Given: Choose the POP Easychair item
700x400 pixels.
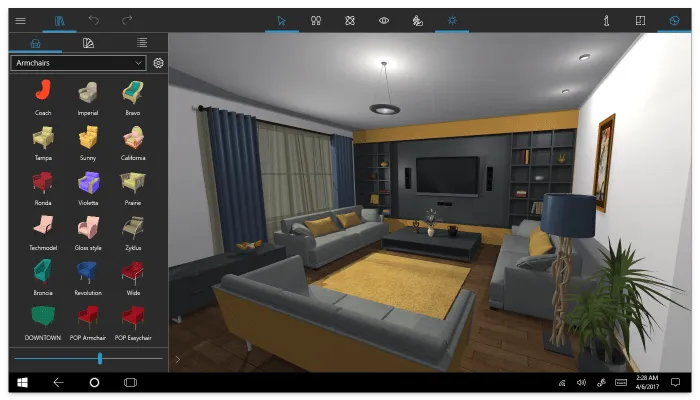Looking at the screenshot, I should pyautogui.click(x=133, y=323).
